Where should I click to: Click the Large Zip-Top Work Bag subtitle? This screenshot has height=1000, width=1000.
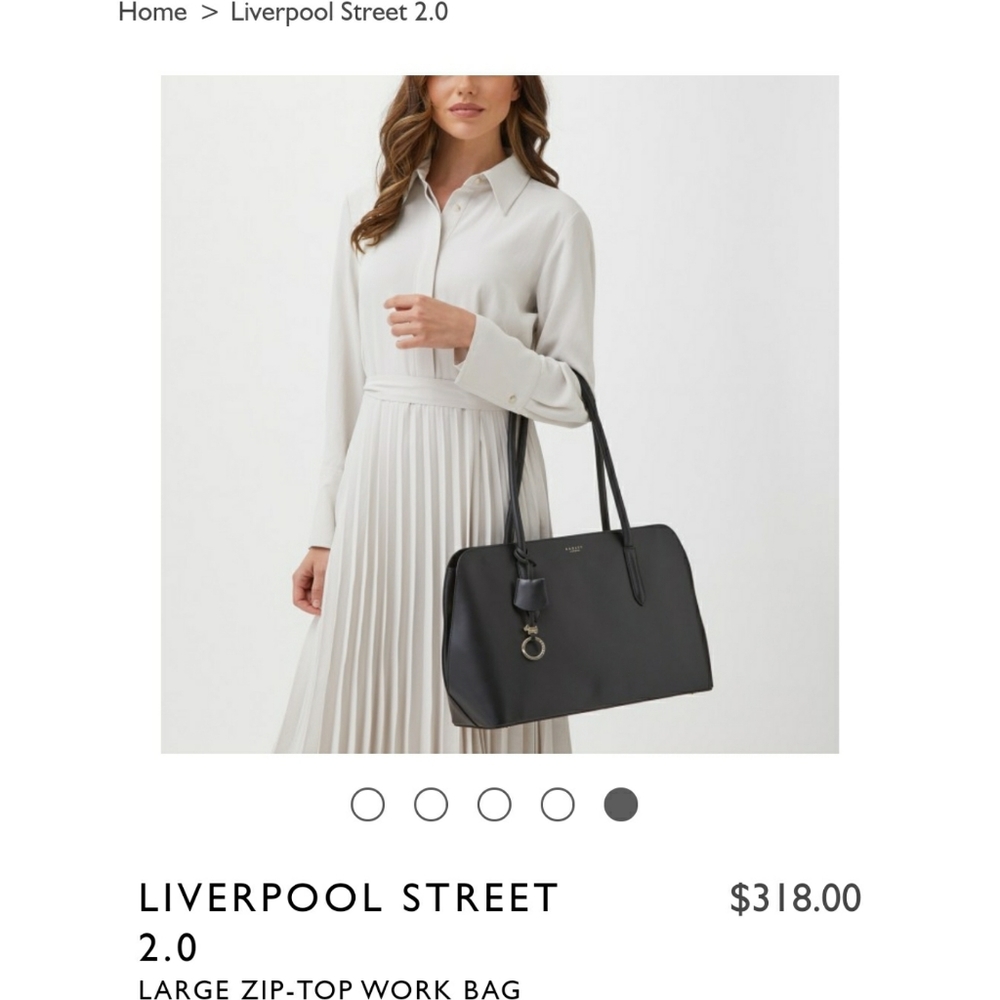330,989
